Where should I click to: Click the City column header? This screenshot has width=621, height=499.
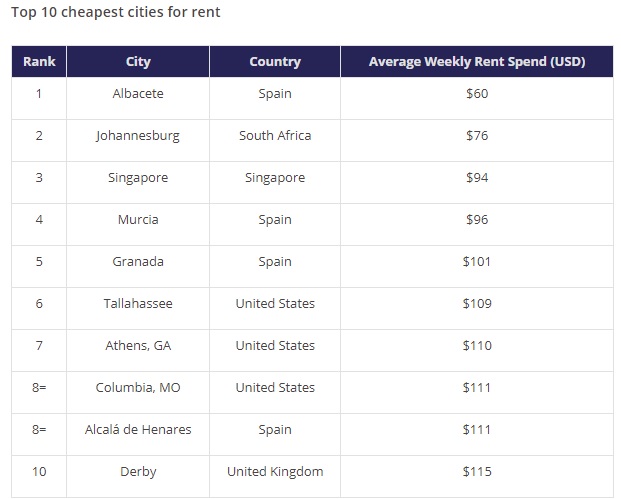tap(138, 61)
